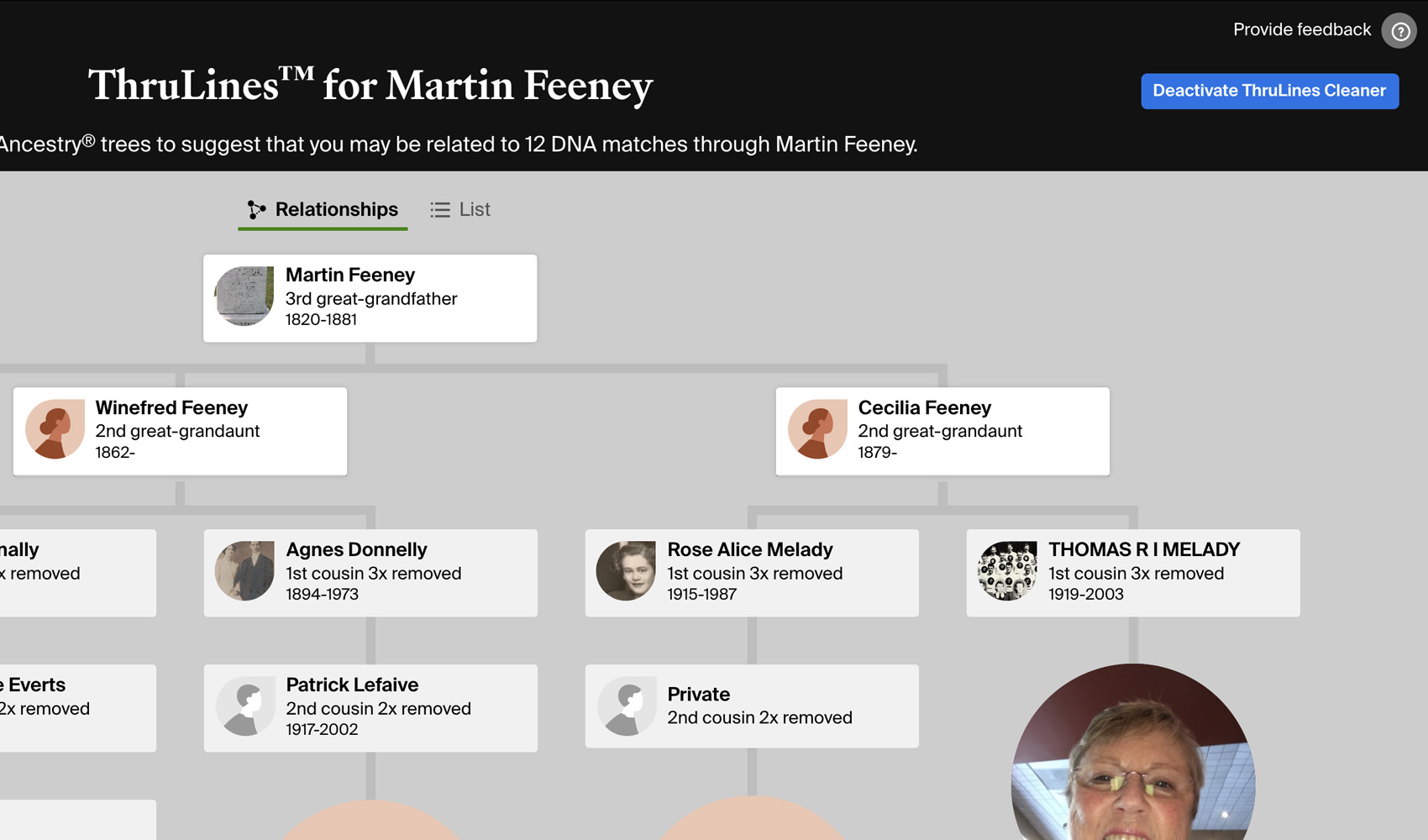Click the Relationships tree icon
The height and width of the screenshot is (840, 1428).
[x=256, y=210]
